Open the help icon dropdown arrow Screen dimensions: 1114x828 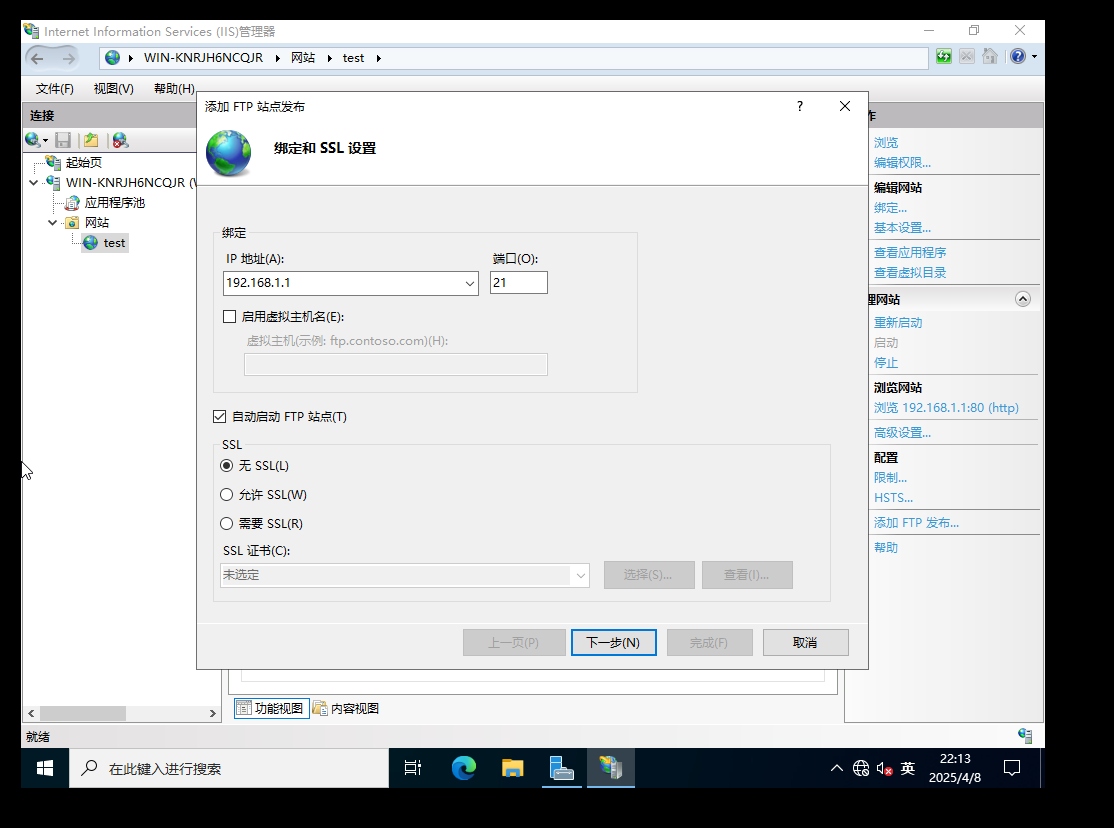click(x=1034, y=56)
